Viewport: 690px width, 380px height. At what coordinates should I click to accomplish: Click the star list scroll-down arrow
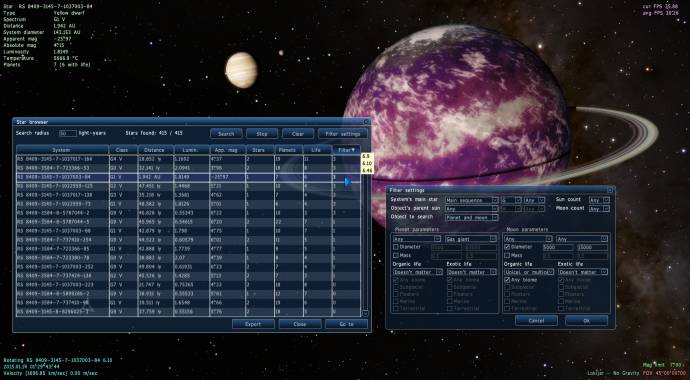(365, 313)
